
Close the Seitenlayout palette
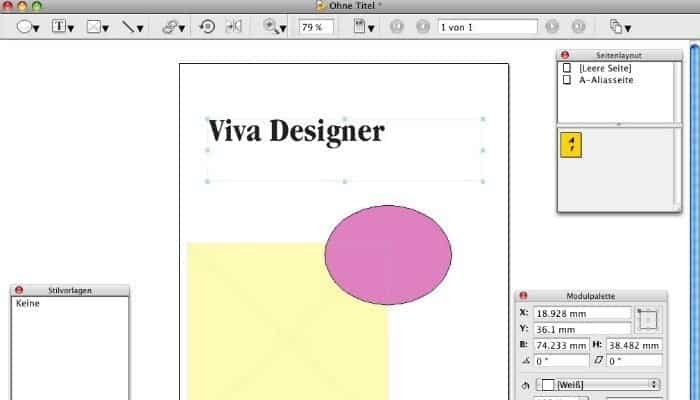pos(565,55)
